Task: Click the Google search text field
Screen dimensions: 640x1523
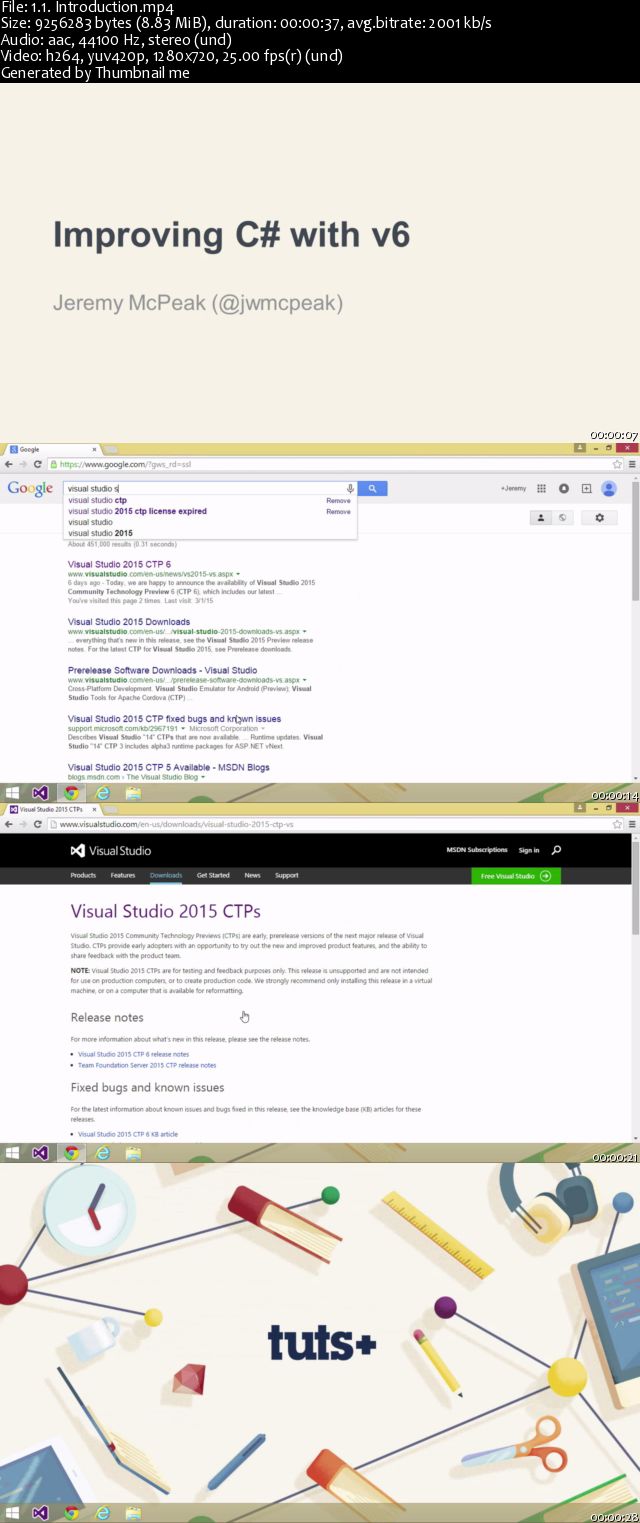Action: tap(205, 489)
